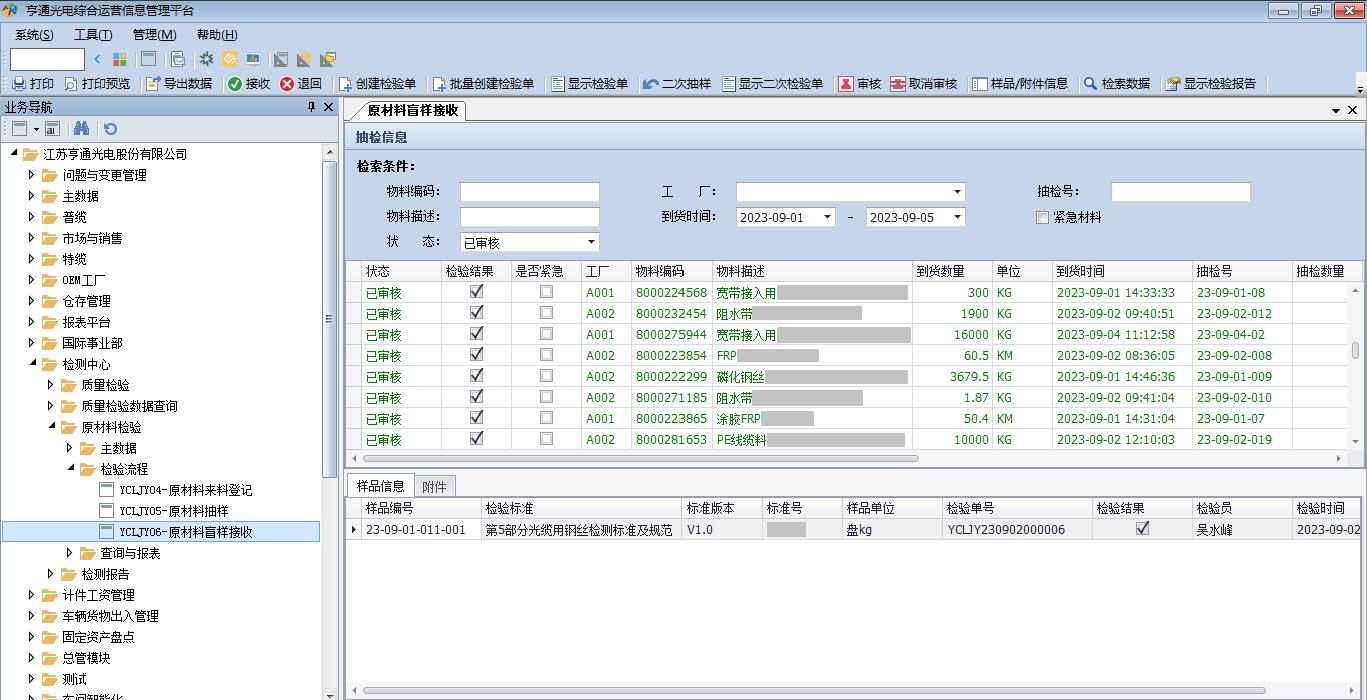Click binoculars search icon in 业务导航
Screen dimensions: 1367x700
(x=82, y=129)
